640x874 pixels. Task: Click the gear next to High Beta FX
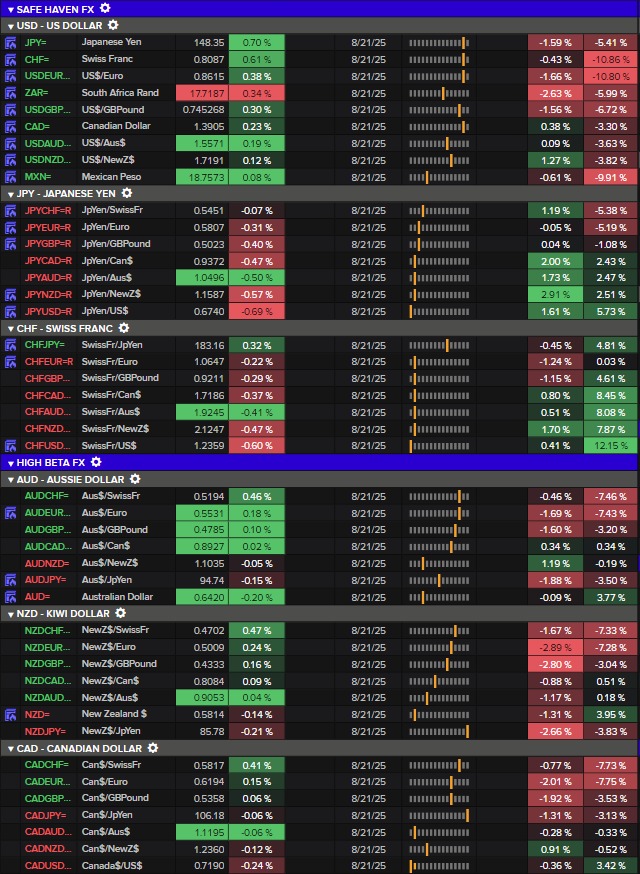(96, 462)
